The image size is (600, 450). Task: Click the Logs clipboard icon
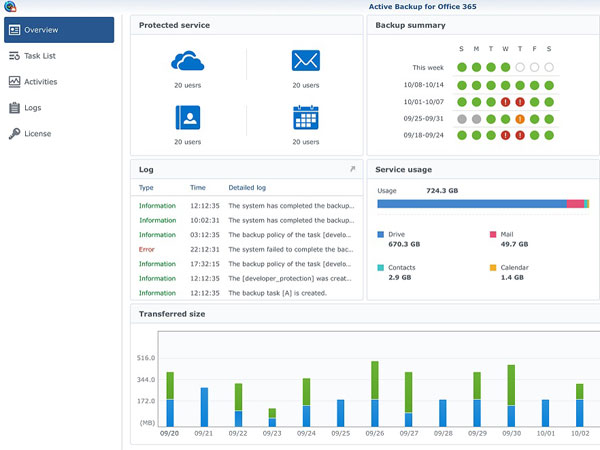pos(14,108)
